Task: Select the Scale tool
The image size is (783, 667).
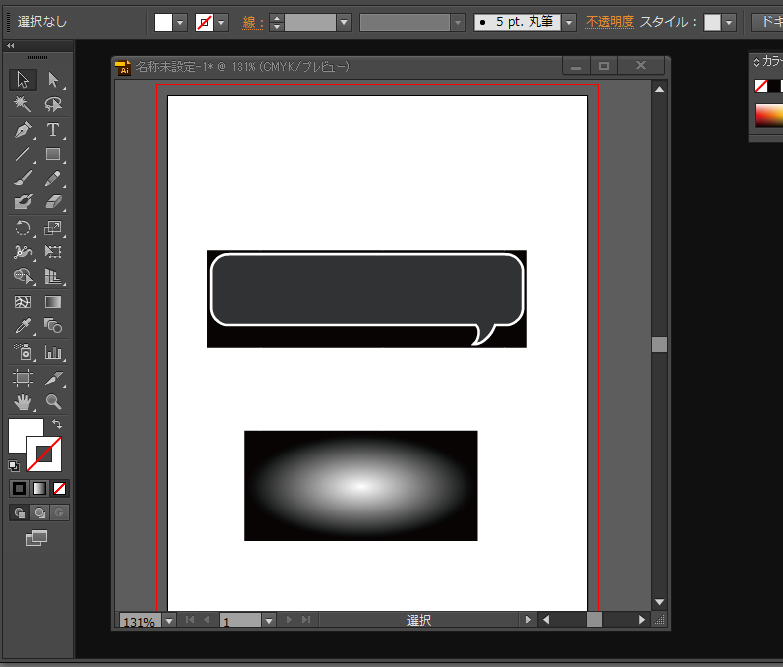Action: pos(53,228)
